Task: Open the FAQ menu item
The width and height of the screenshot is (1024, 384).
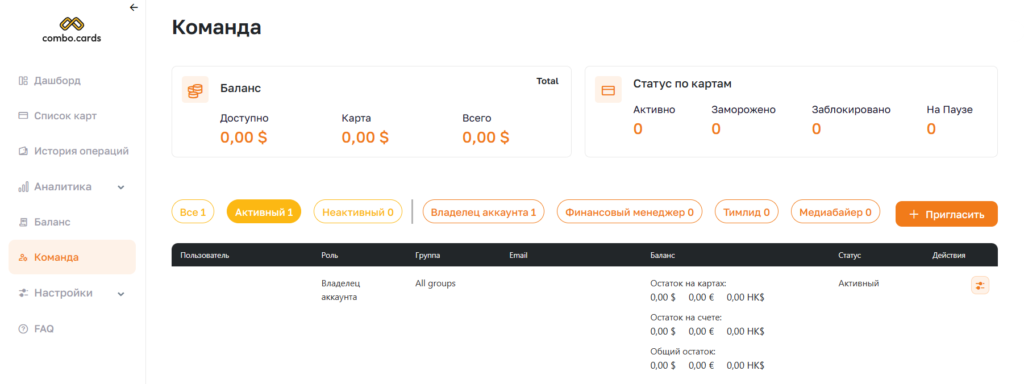Action: click(x=44, y=328)
